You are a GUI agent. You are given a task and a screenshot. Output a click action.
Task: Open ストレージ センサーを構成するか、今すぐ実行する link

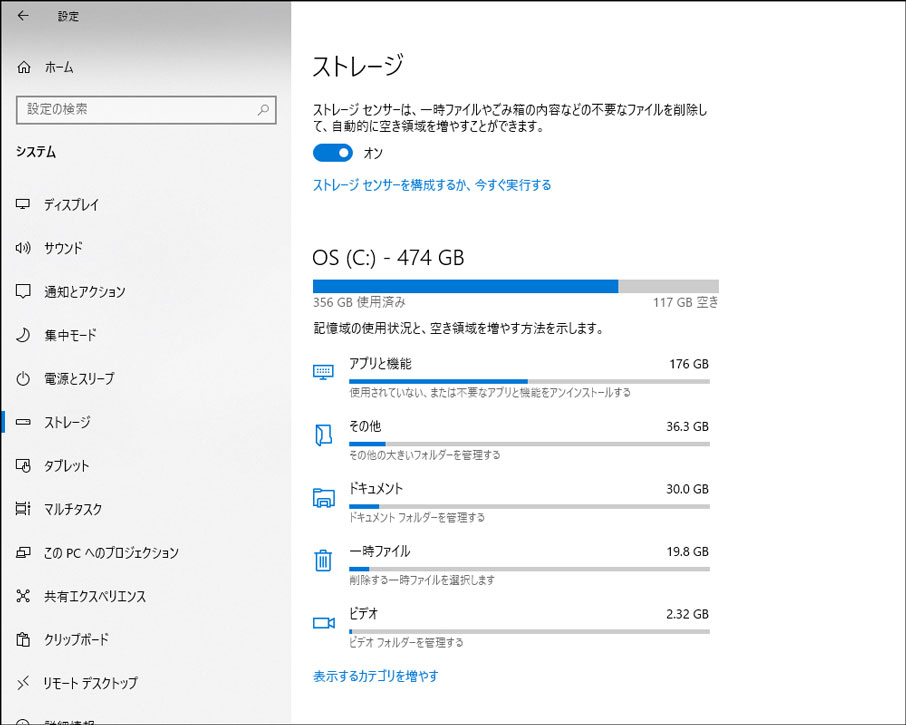pyautogui.click(x=432, y=185)
